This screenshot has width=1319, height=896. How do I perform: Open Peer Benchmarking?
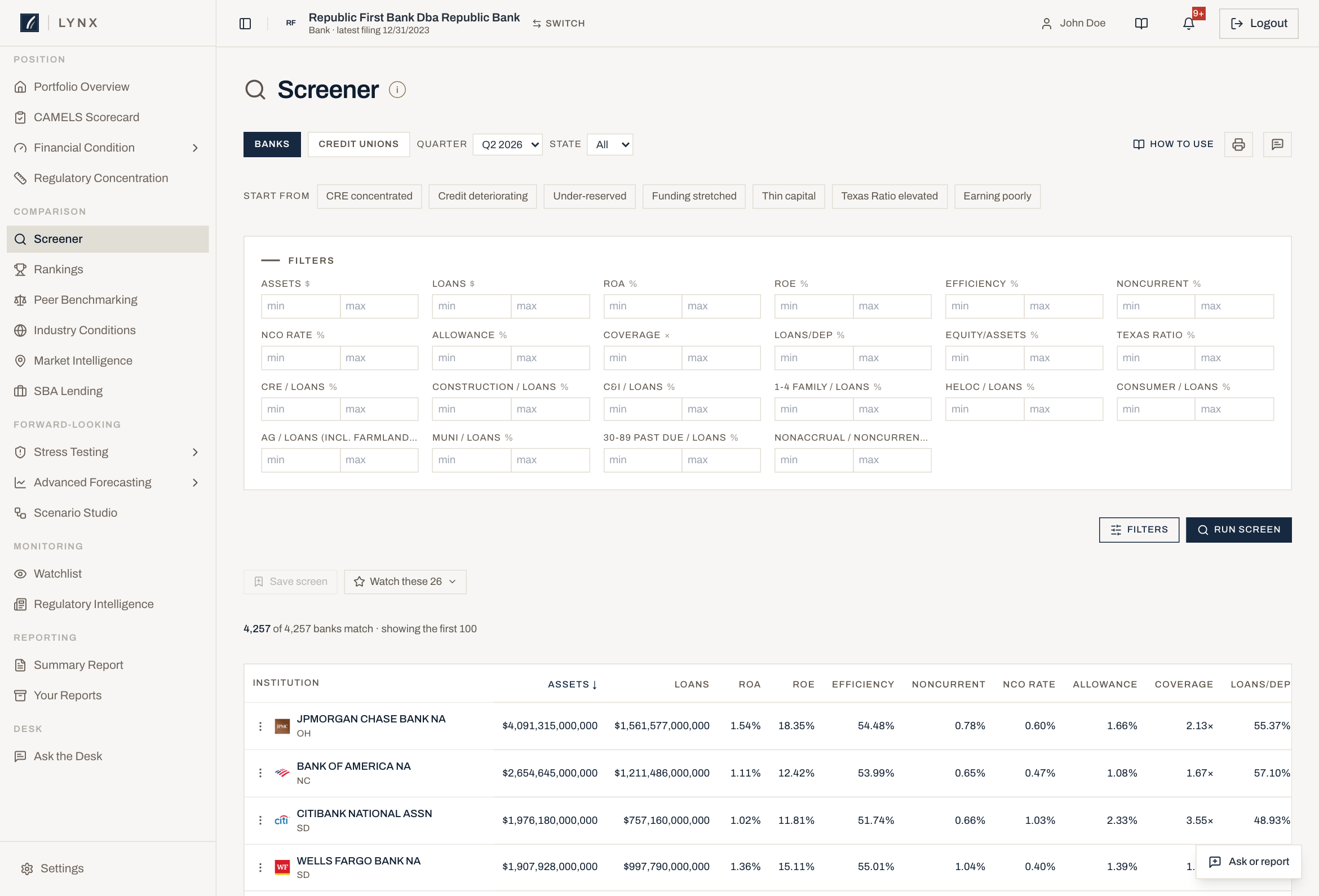coord(108,300)
